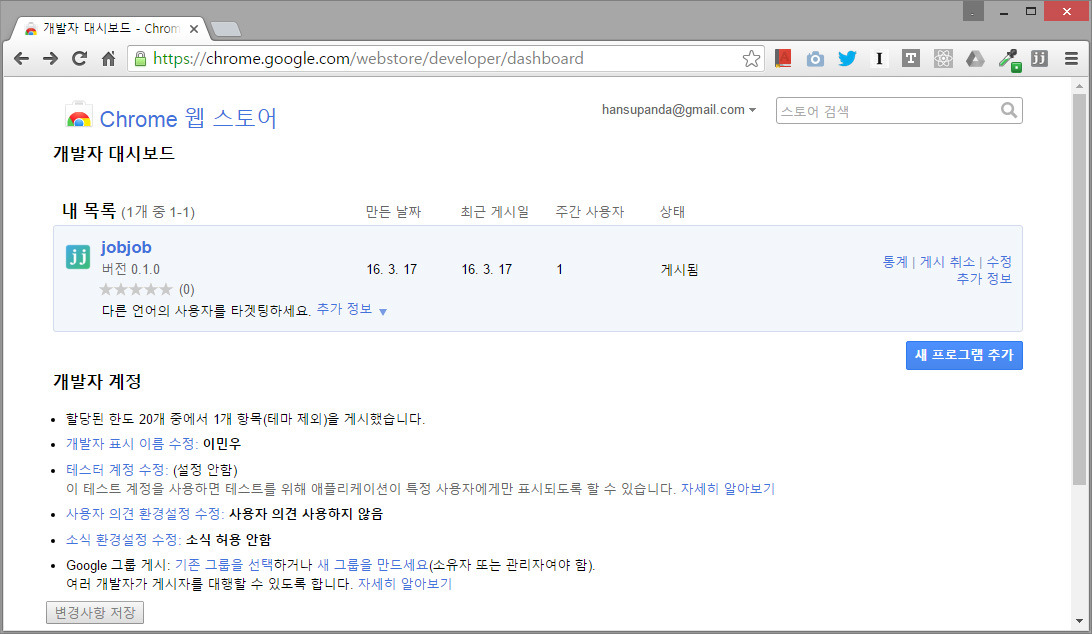
Task: Click the 'T' box extension icon
Action: pyautogui.click(x=911, y=59)
